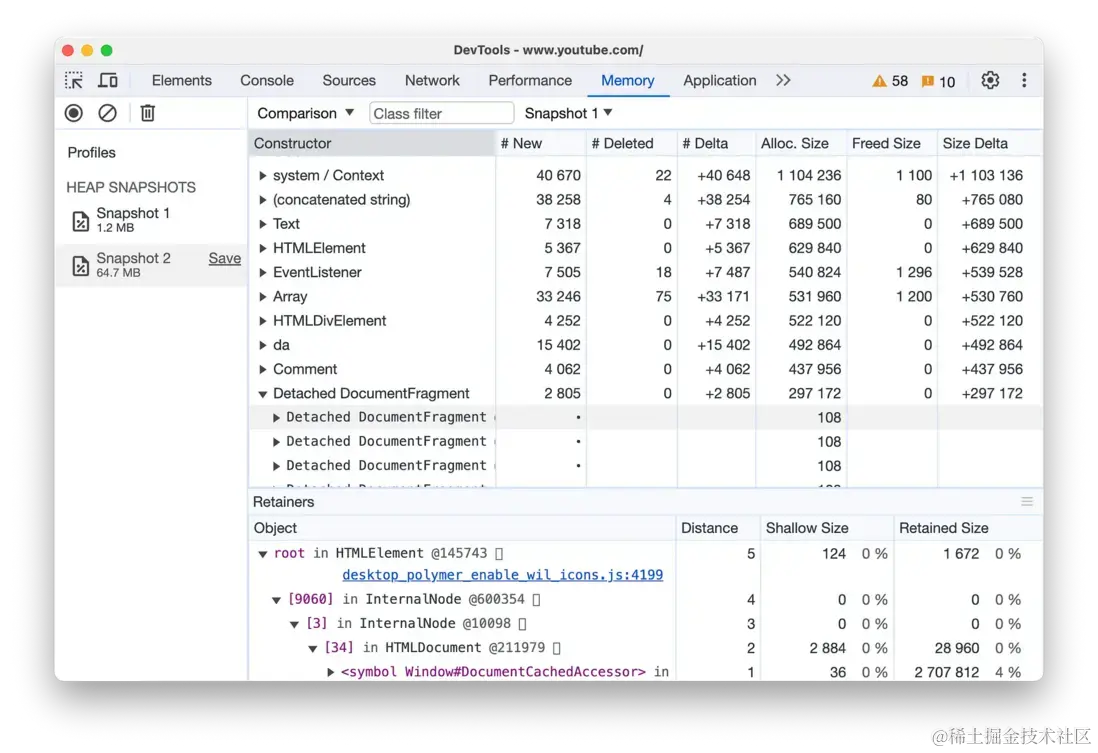Click node link icon after HTMLElement @145743
Image resolution: width=1098 pixels, height=753 pixels.
(x=499, y=553)
